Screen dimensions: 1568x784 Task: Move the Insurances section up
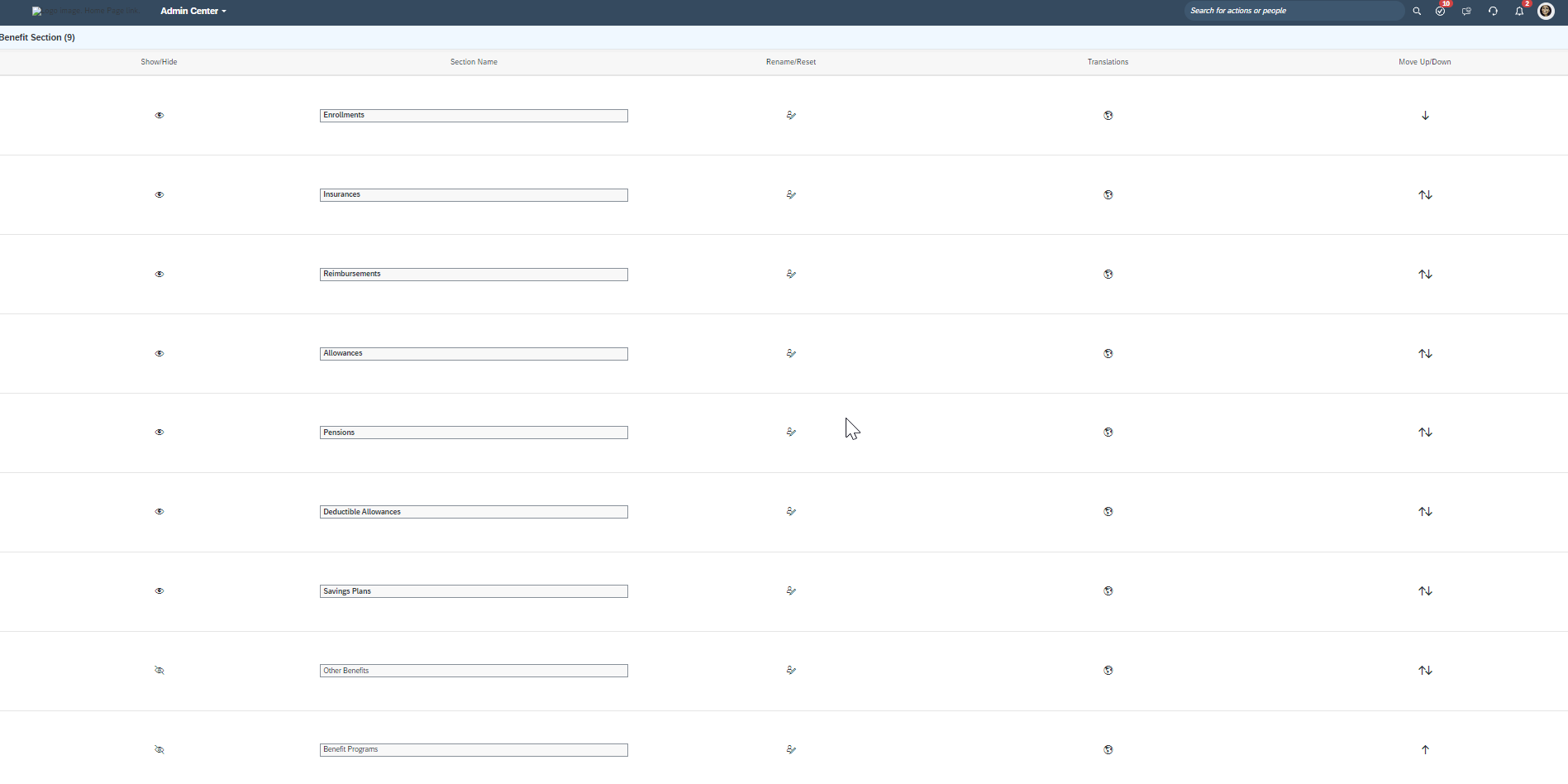[1422, 195]
